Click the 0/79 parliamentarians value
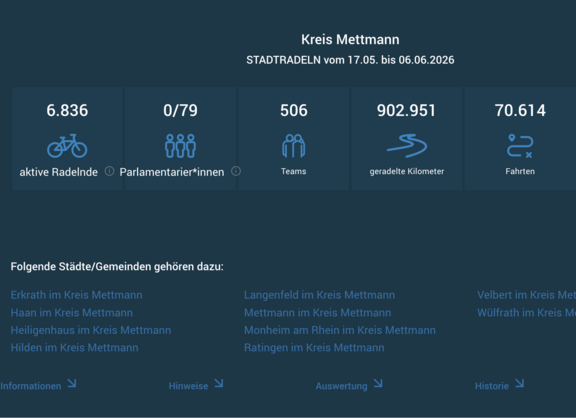This screenshot has width=576, height=418. (x=180, y=111)
